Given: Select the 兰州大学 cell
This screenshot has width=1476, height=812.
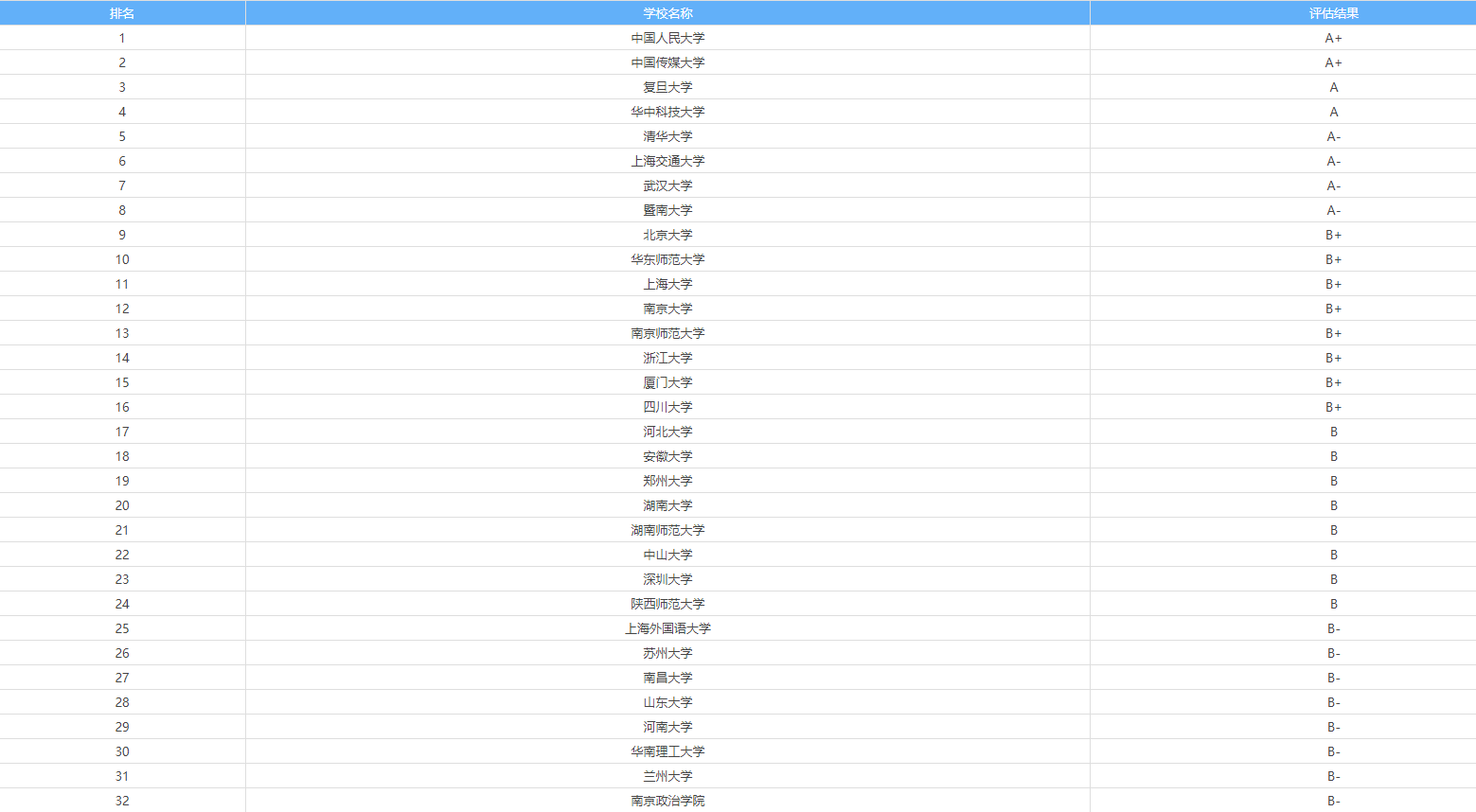Looking at the screenshot, I should [x=667, y=776].
